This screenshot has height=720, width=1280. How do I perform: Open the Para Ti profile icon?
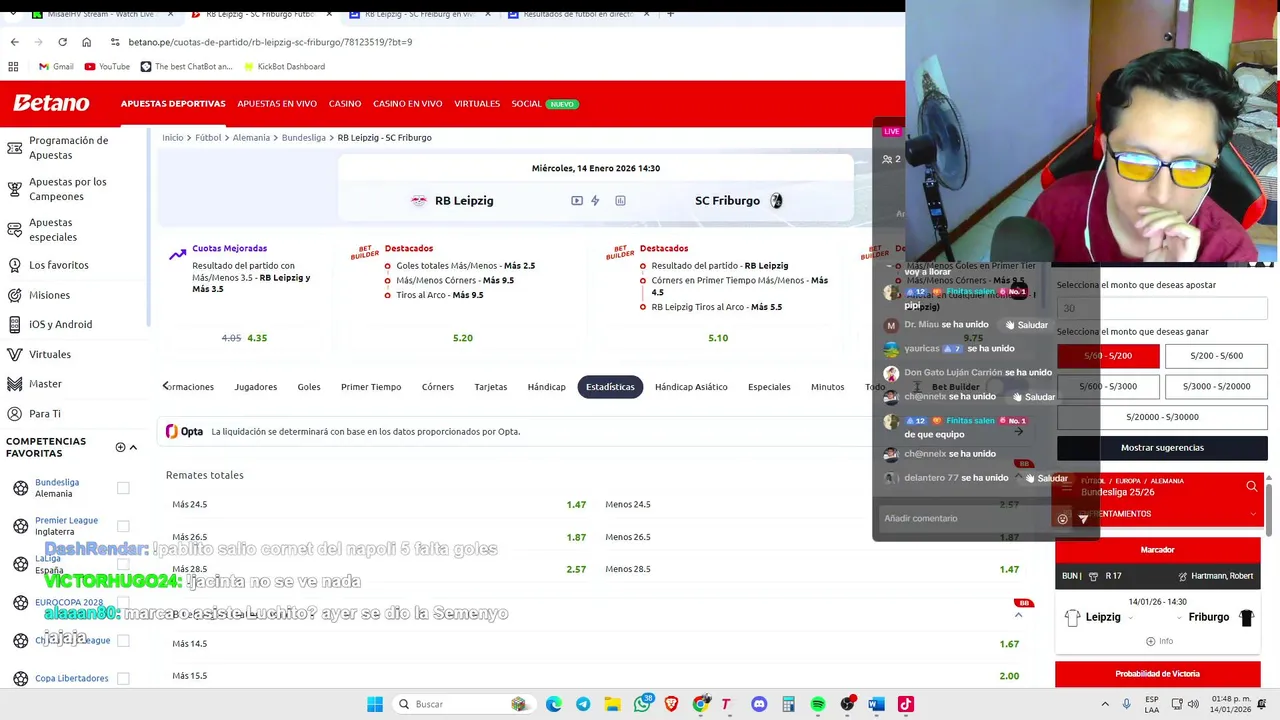click(14, 414)
